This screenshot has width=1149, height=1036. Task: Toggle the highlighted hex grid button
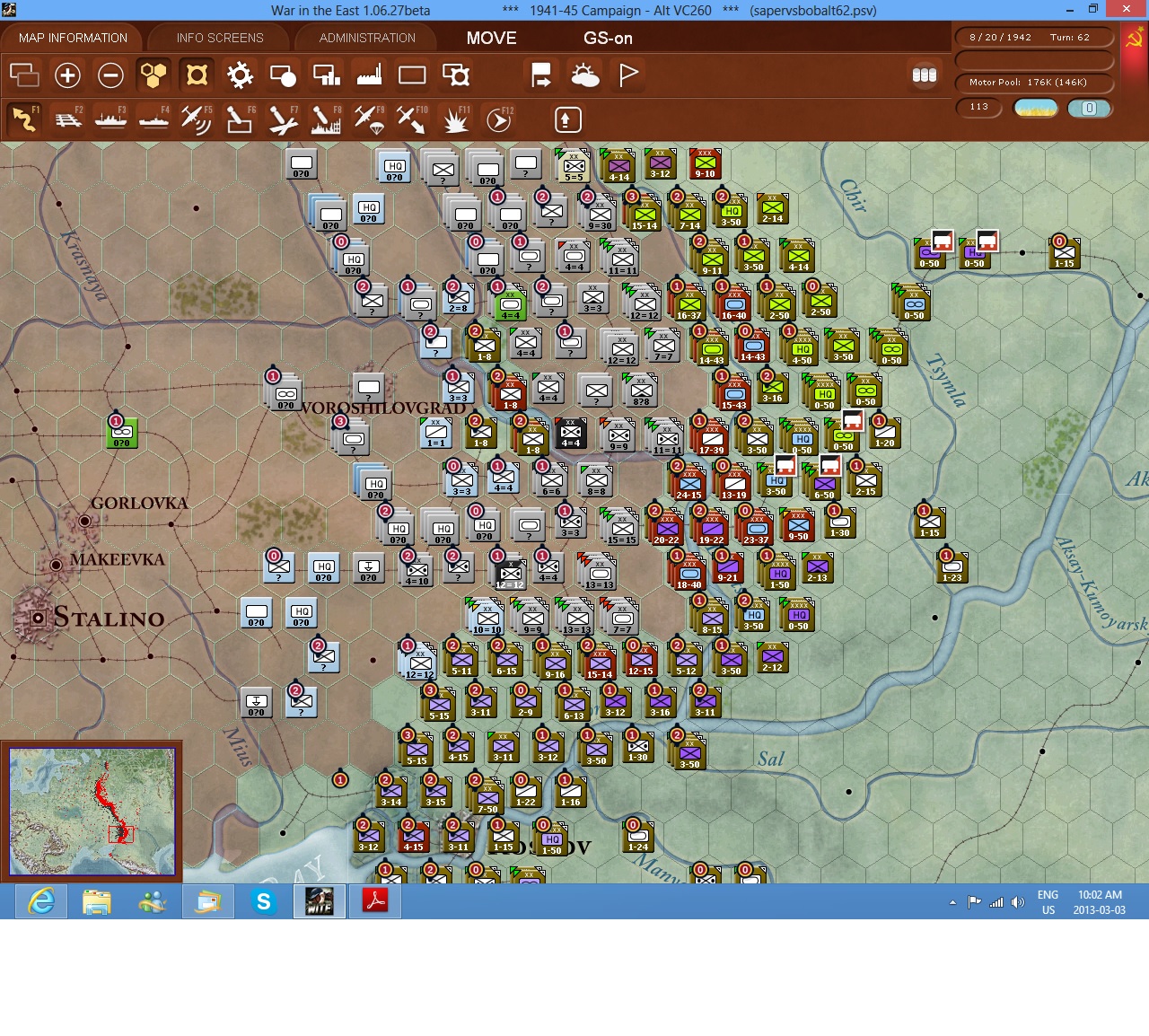tap(153, 75)
